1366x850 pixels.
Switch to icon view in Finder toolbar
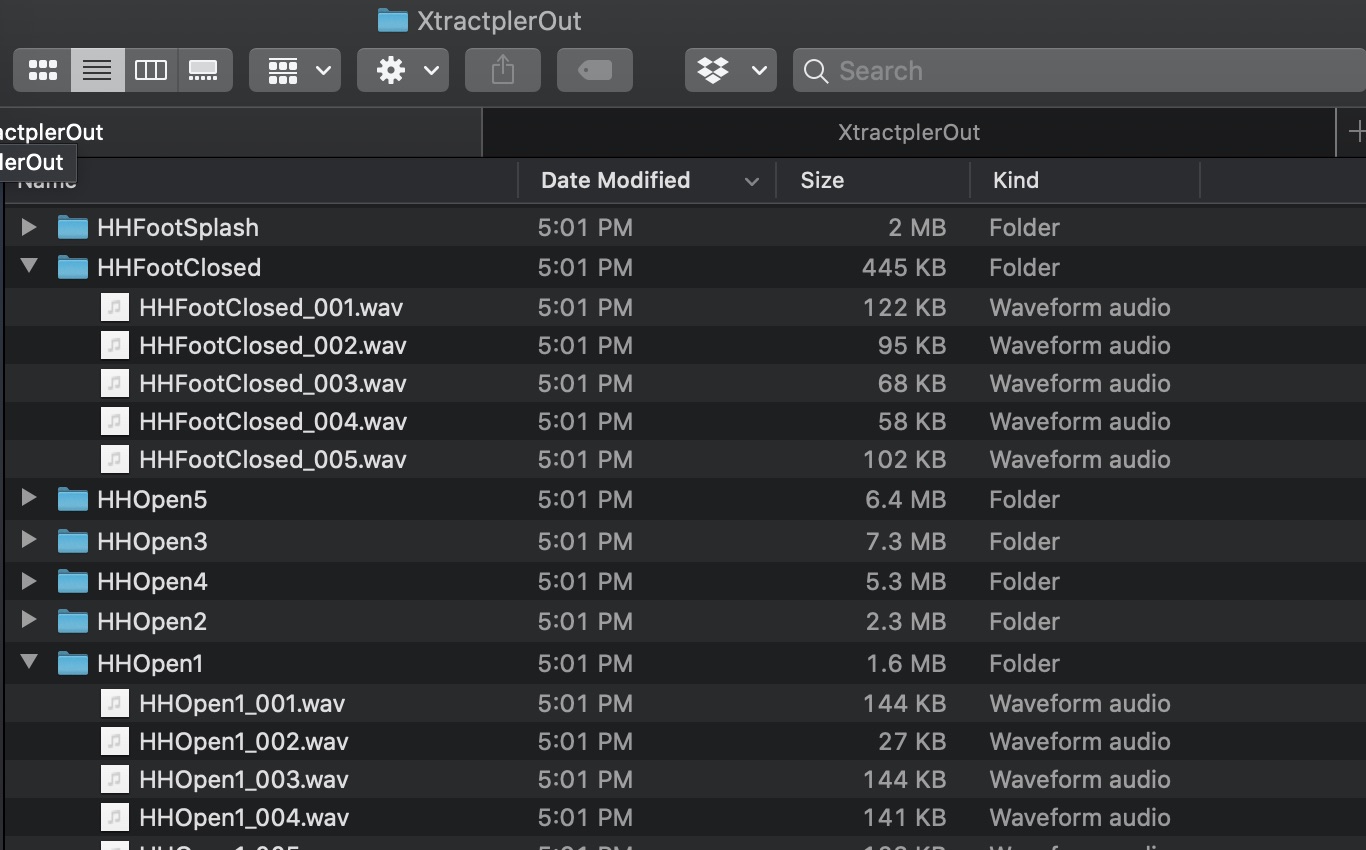(x=42, y=70)
